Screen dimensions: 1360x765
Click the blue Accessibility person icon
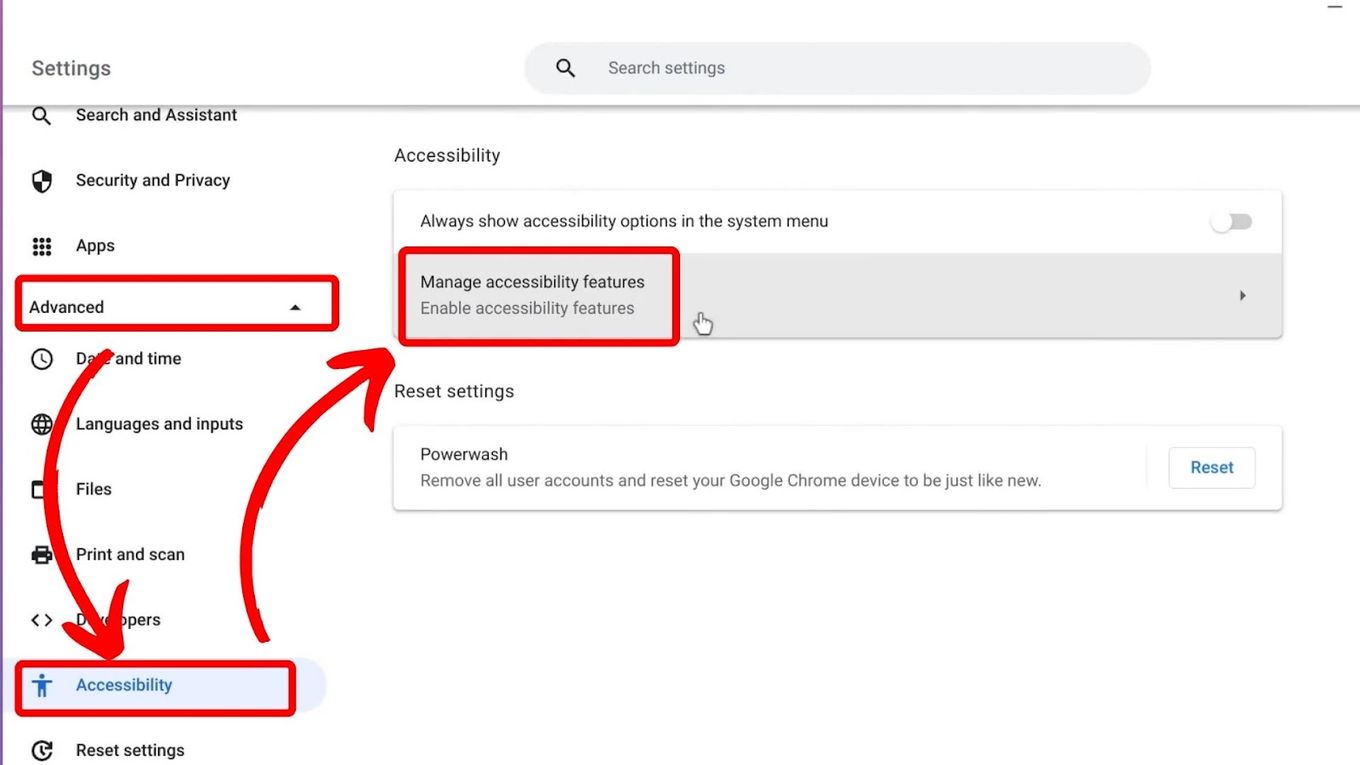point(41,685)
